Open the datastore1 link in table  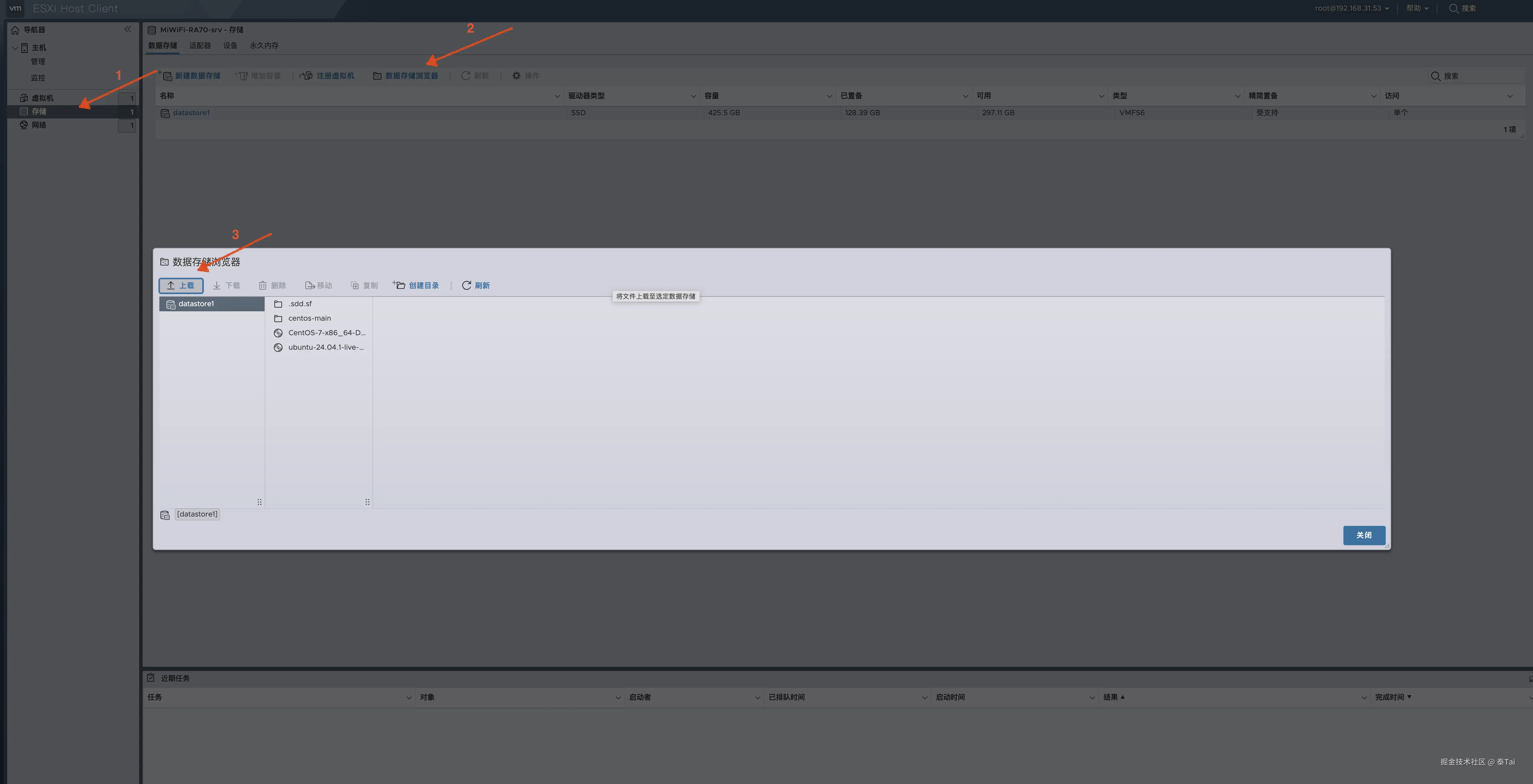click(191, 113)
